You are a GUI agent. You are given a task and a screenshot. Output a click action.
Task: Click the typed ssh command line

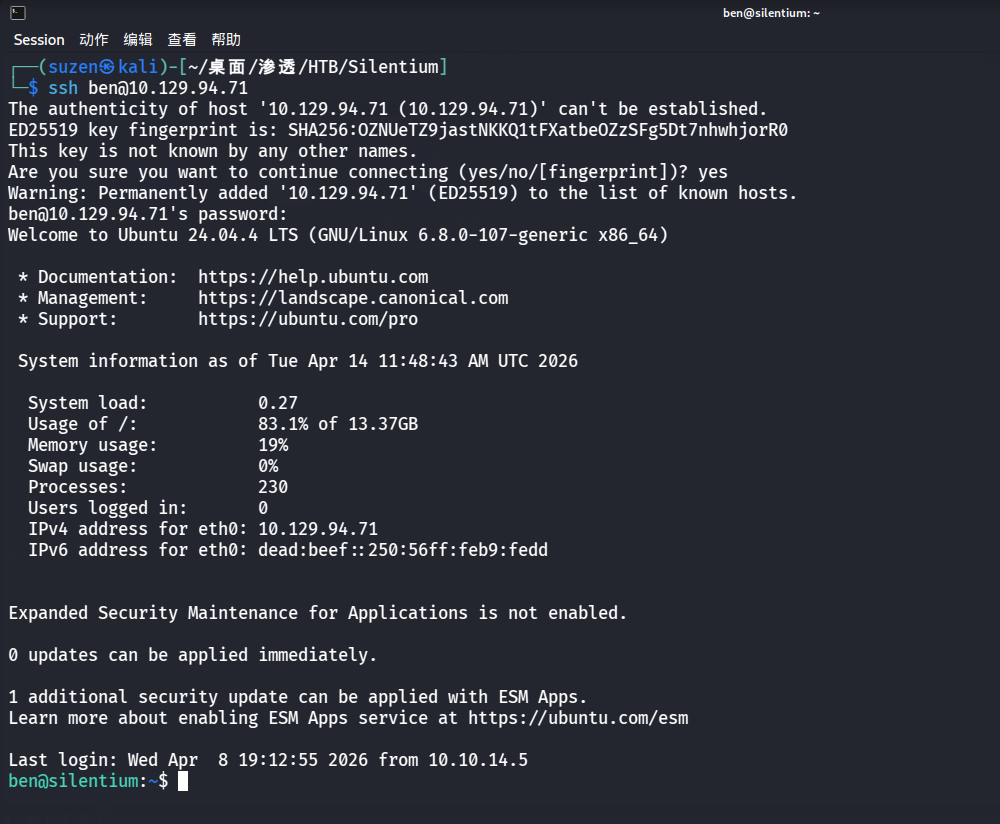click(x=148, y=88)
